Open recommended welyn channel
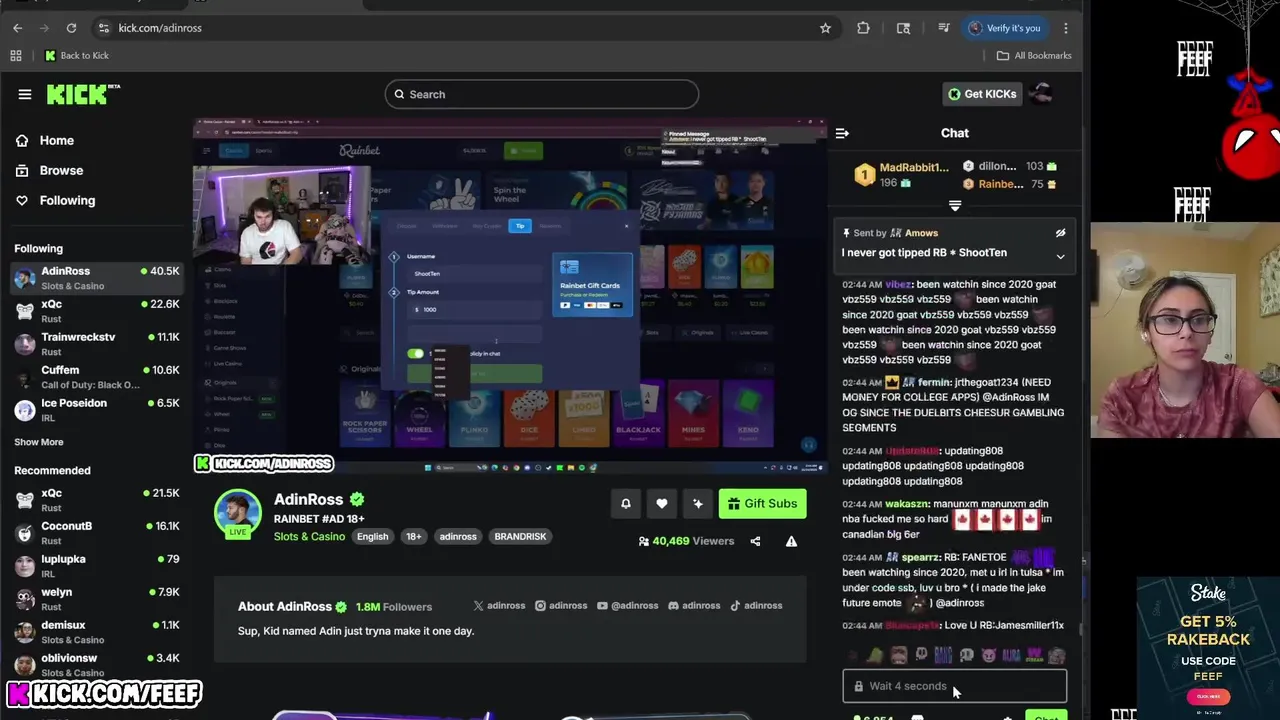 coord(96,599)
